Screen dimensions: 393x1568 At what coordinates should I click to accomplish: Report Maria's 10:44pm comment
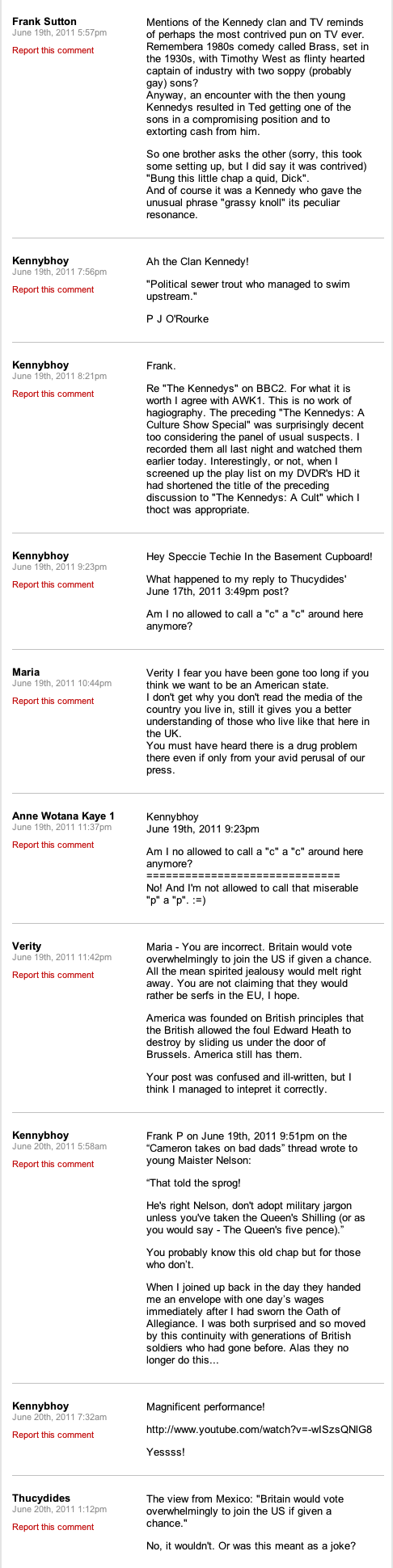(x=53, y=701)
